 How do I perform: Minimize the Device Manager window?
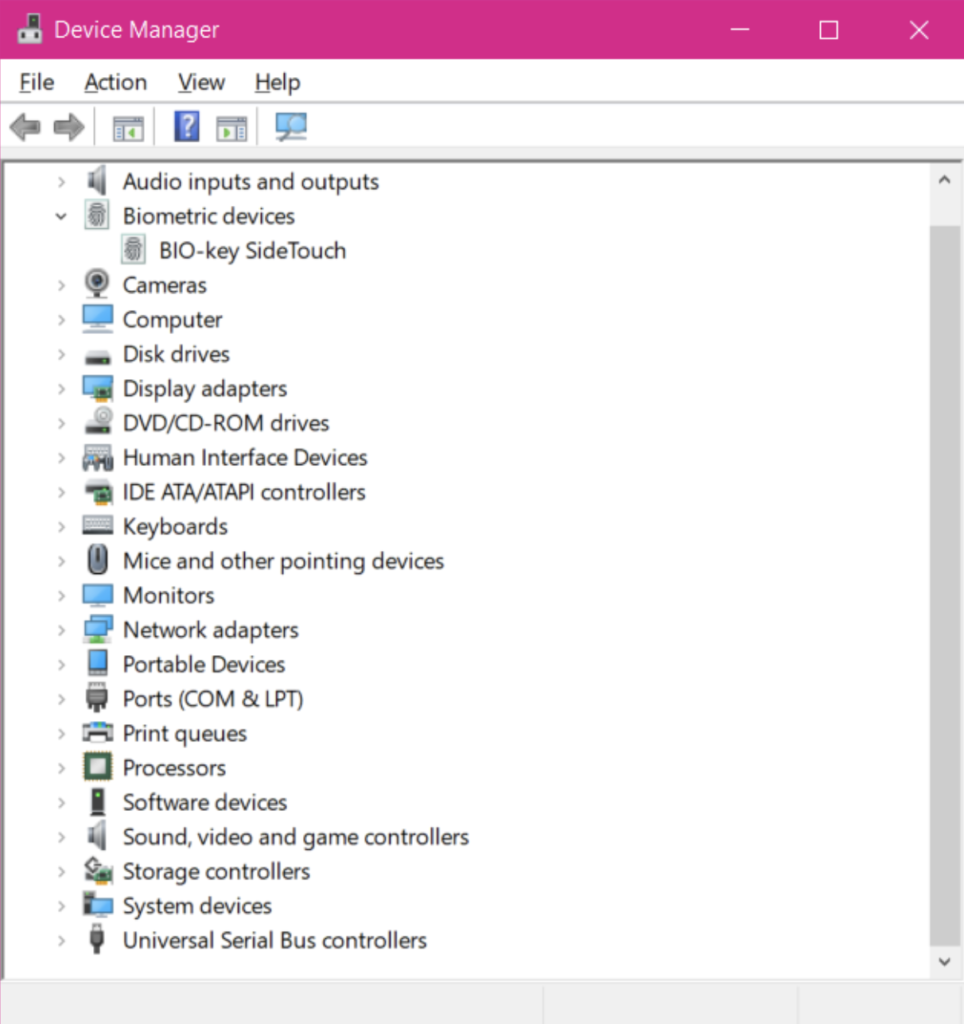tap(739, 29)
